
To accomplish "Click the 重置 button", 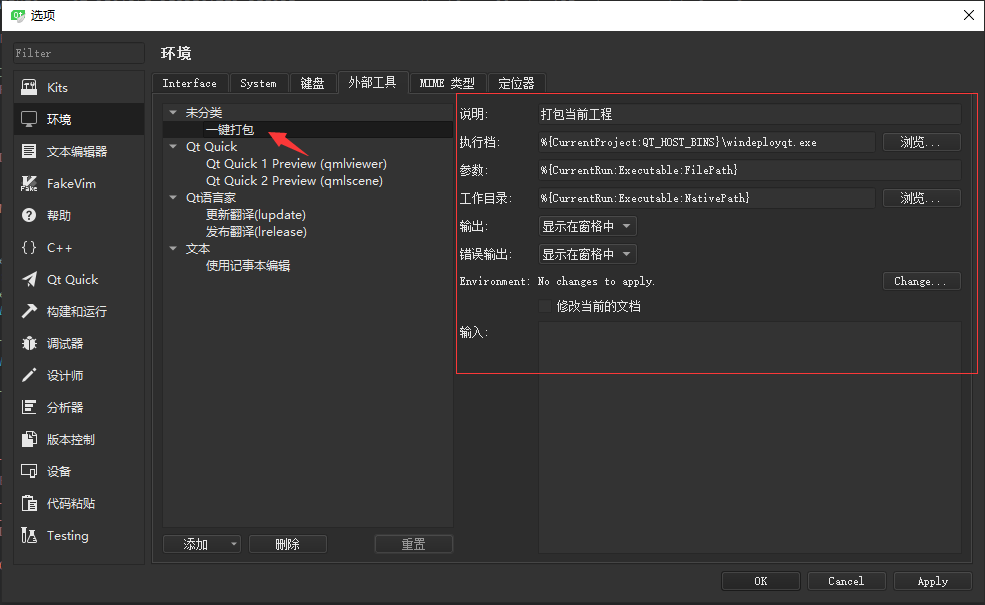I will (413, 544).
